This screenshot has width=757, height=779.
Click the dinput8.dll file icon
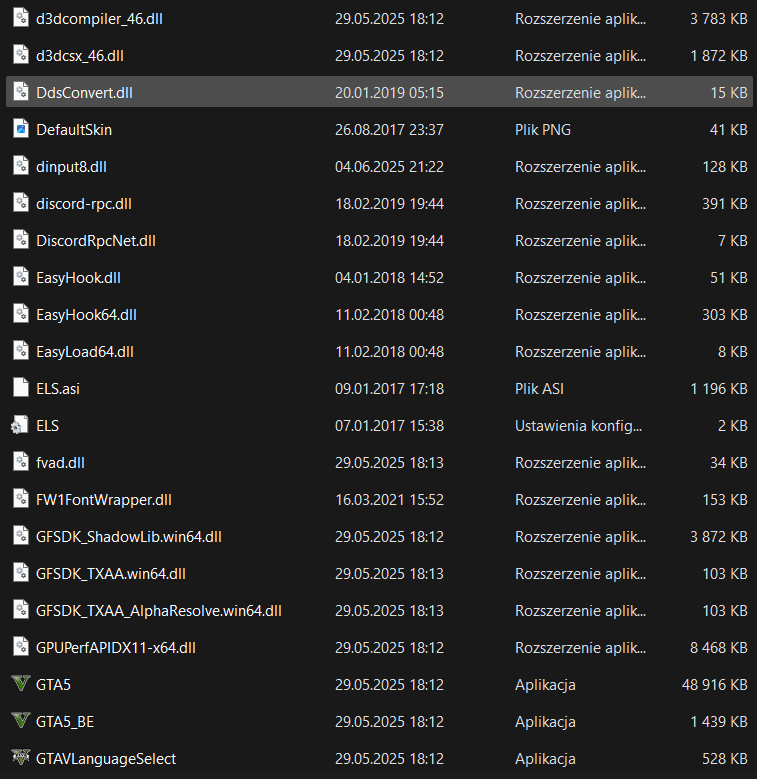(20, 166)
